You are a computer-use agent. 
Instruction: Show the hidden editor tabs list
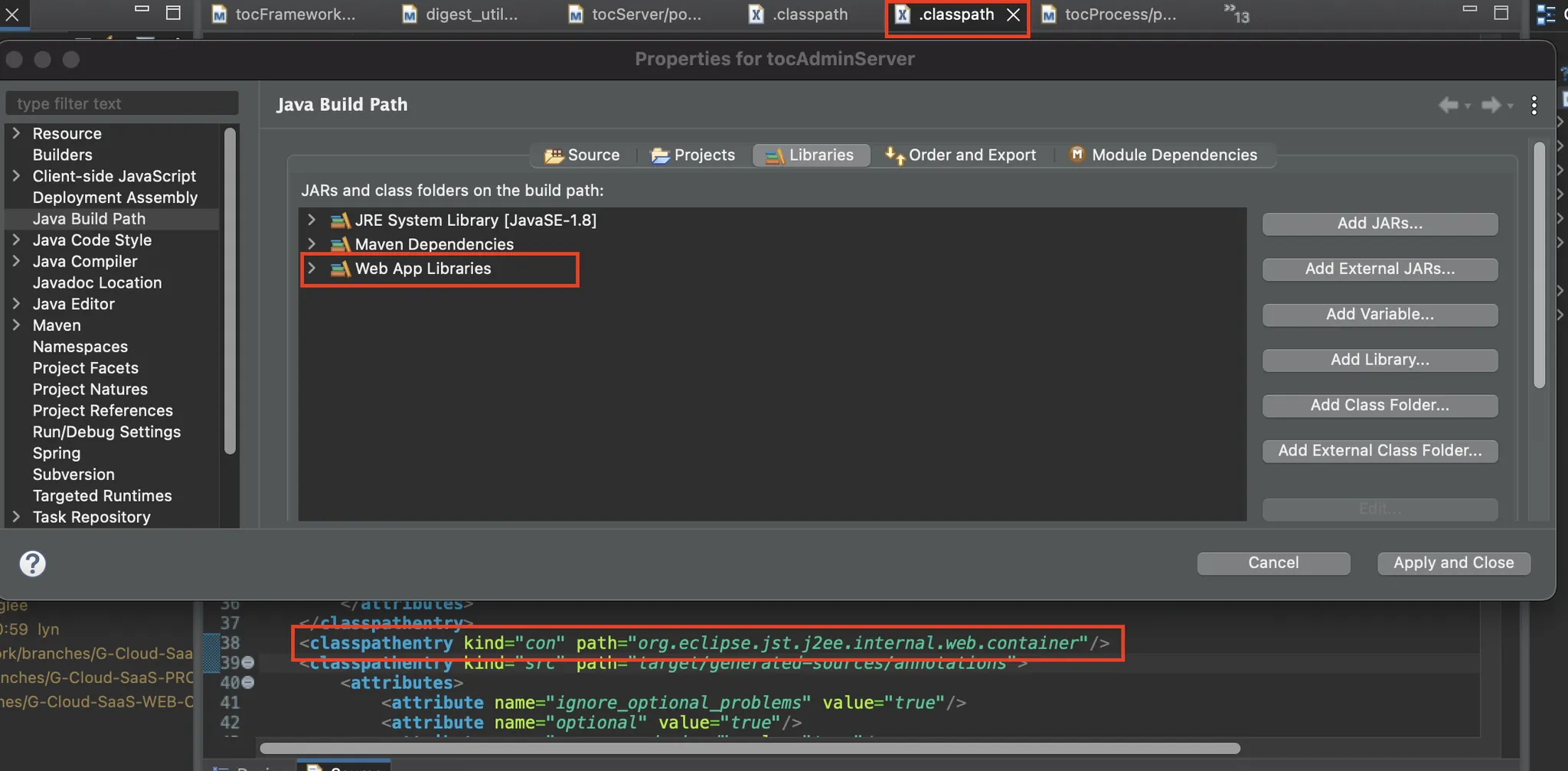[x=1236, y=14]
